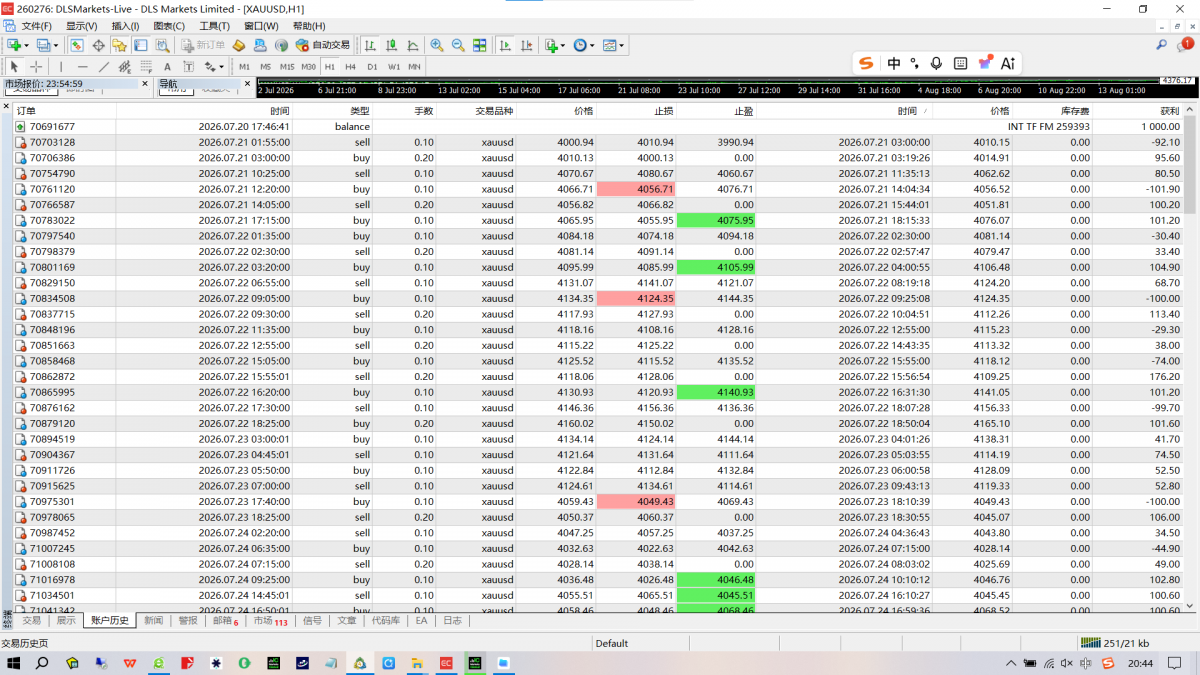Viewport: 1200px width, 675px height.
Task: Open the 文件(F) menu
Action: coord(37,26)
